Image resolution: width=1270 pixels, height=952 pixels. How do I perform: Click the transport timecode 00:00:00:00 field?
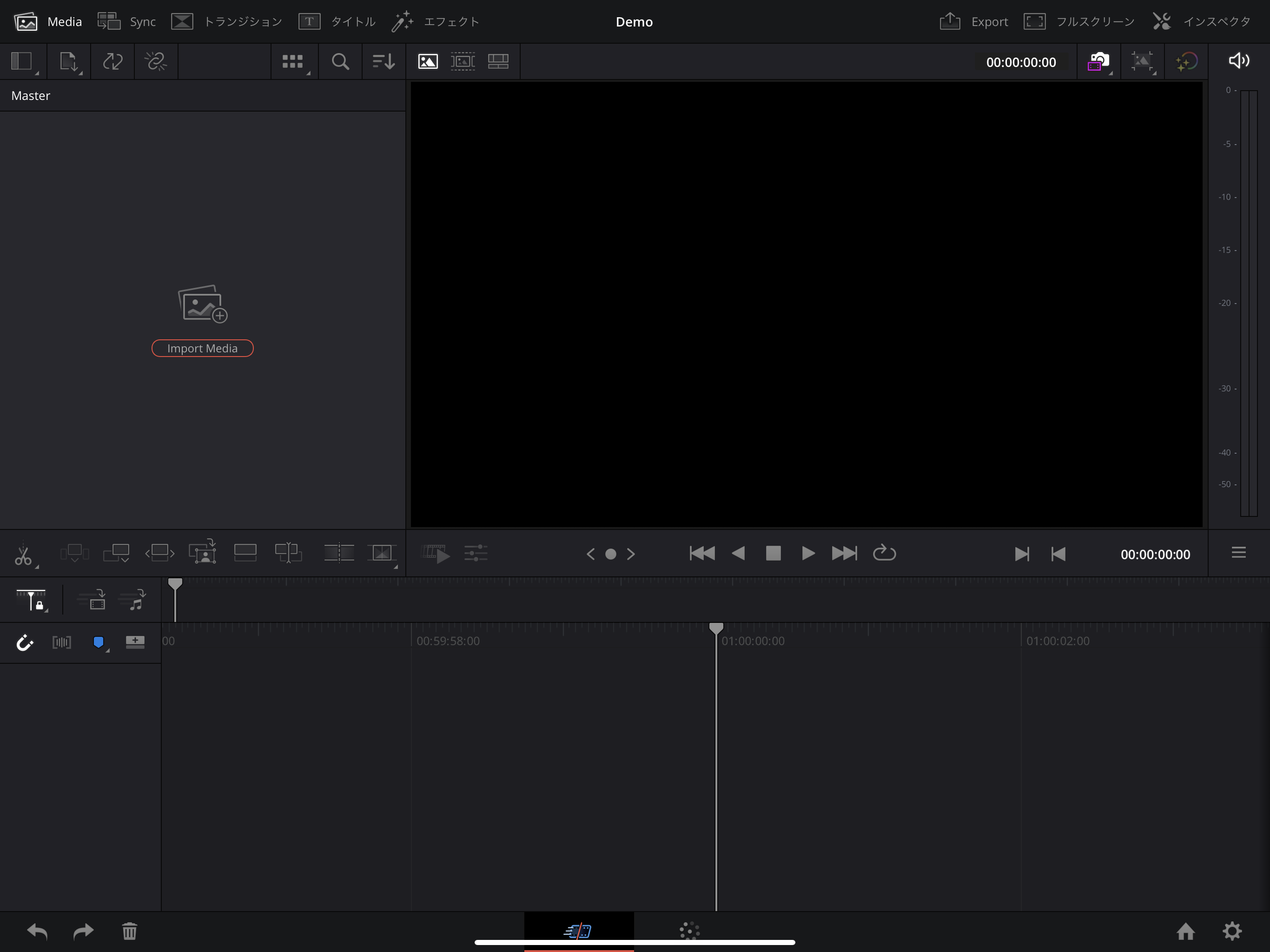[x=1155, y=555]
